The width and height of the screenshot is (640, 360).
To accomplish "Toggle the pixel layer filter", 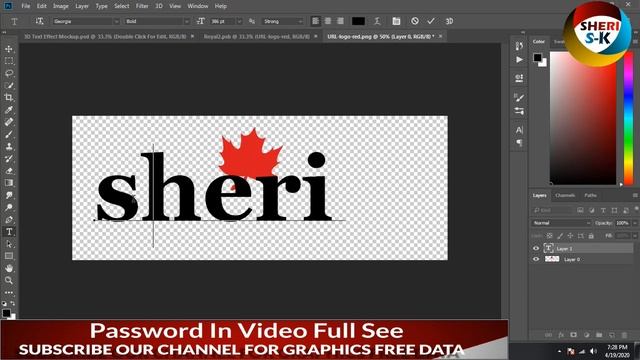I will [x=580, y=210].
